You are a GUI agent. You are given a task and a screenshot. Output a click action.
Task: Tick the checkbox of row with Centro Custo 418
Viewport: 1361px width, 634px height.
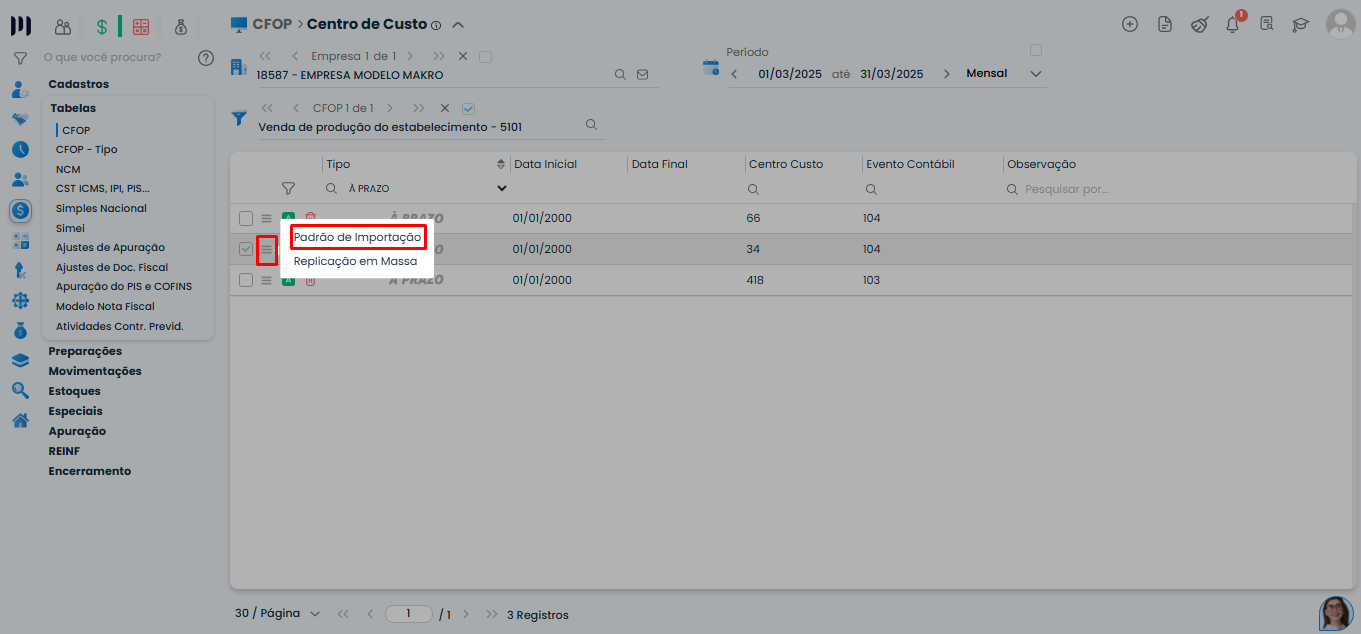pos(246,280)
